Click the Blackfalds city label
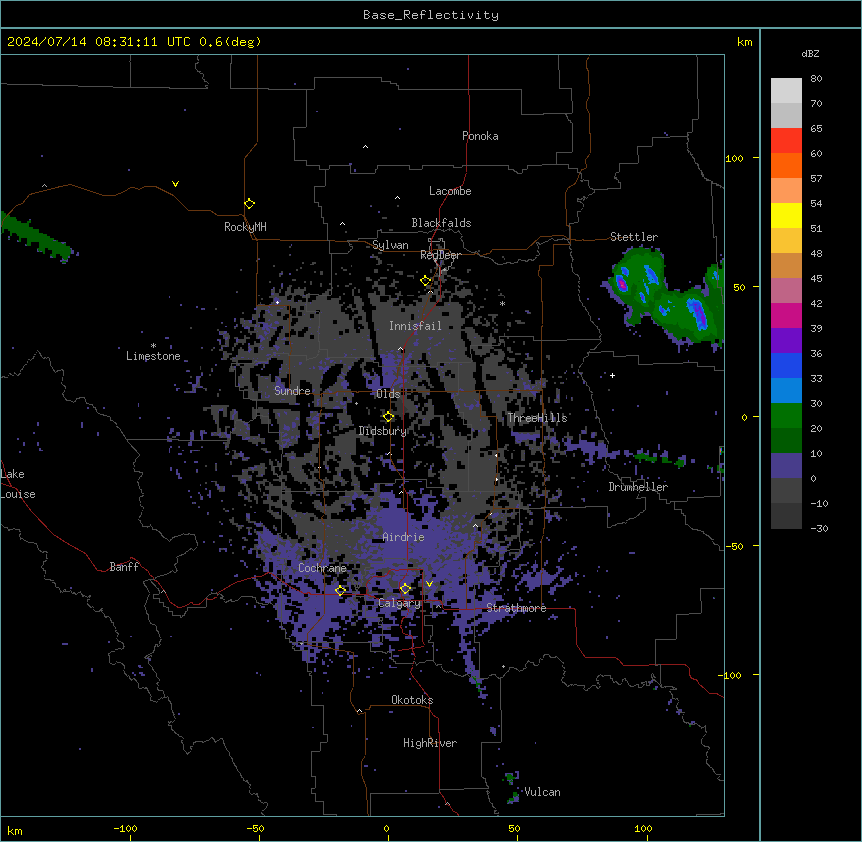 (x=441, y=223)
